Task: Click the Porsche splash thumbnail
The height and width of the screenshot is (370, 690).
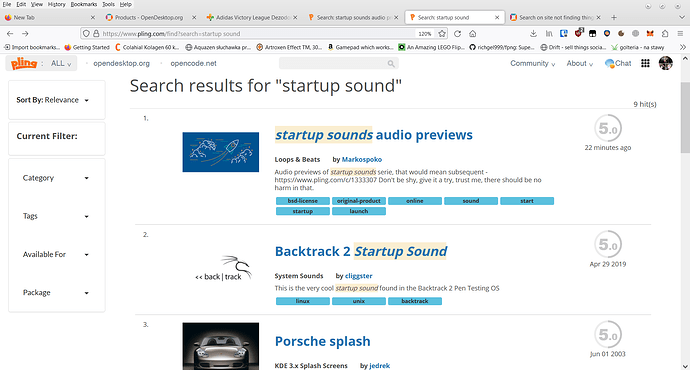Action: 221,346
